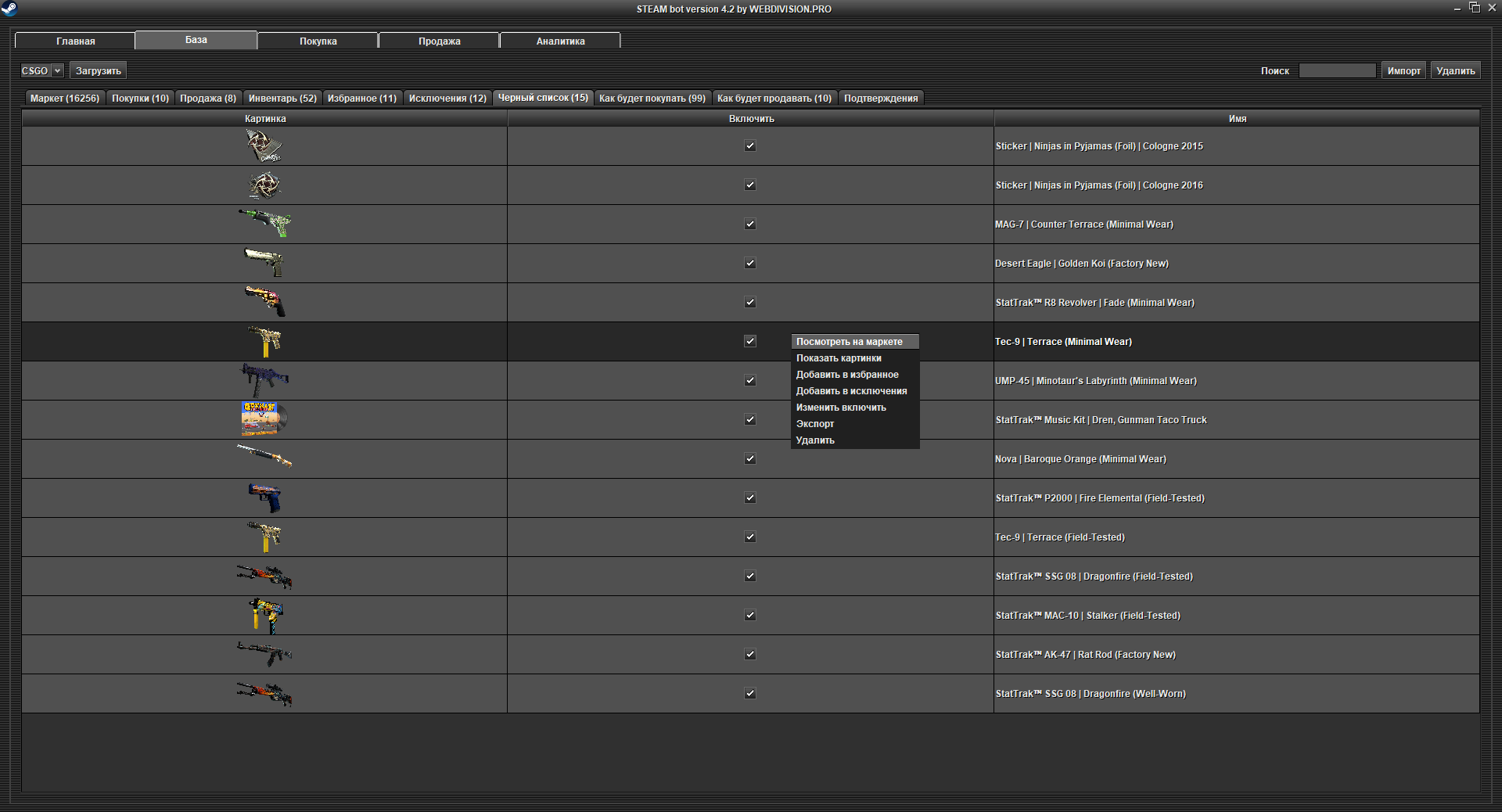Click the Nova Baroque Orange shotgun image
Screen dimensions: 1502x812
point(264,455)
